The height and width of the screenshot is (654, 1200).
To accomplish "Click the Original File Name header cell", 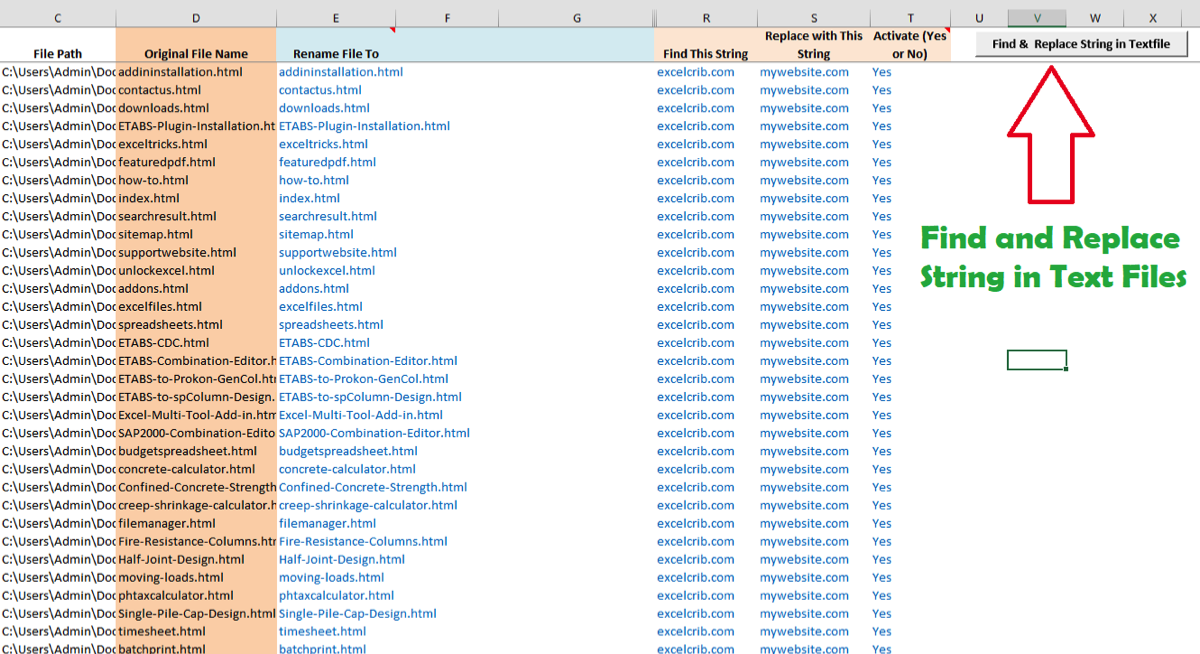I will click(x=196, y=54).
